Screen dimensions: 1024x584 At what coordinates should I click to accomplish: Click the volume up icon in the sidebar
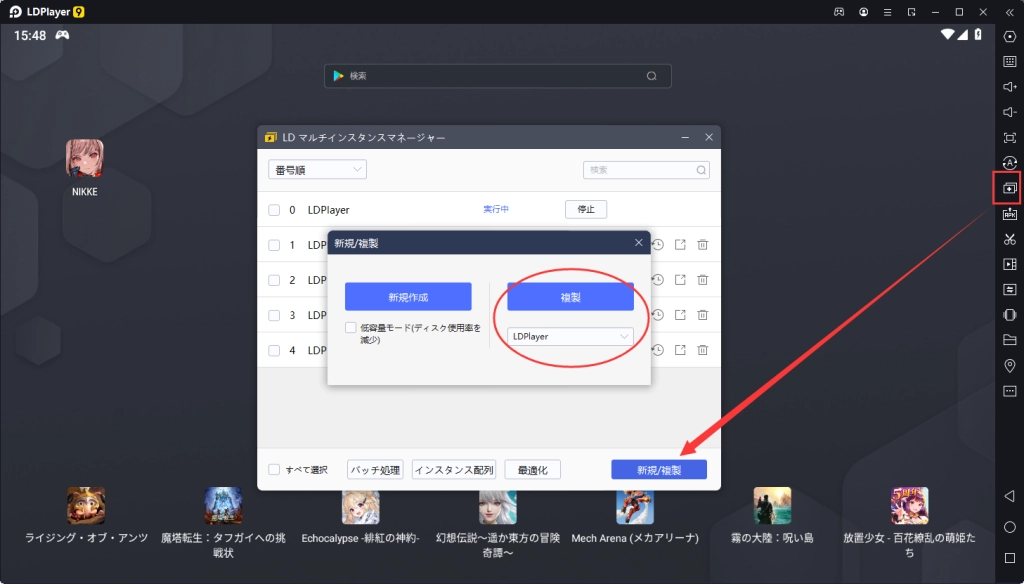(1010, 87)
